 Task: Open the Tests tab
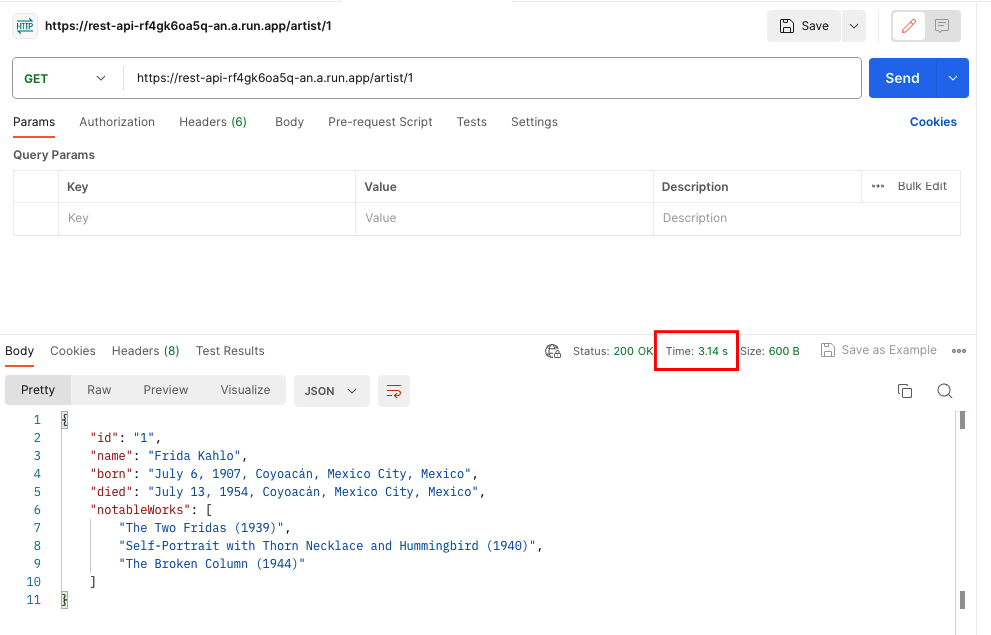click(471, 122)
